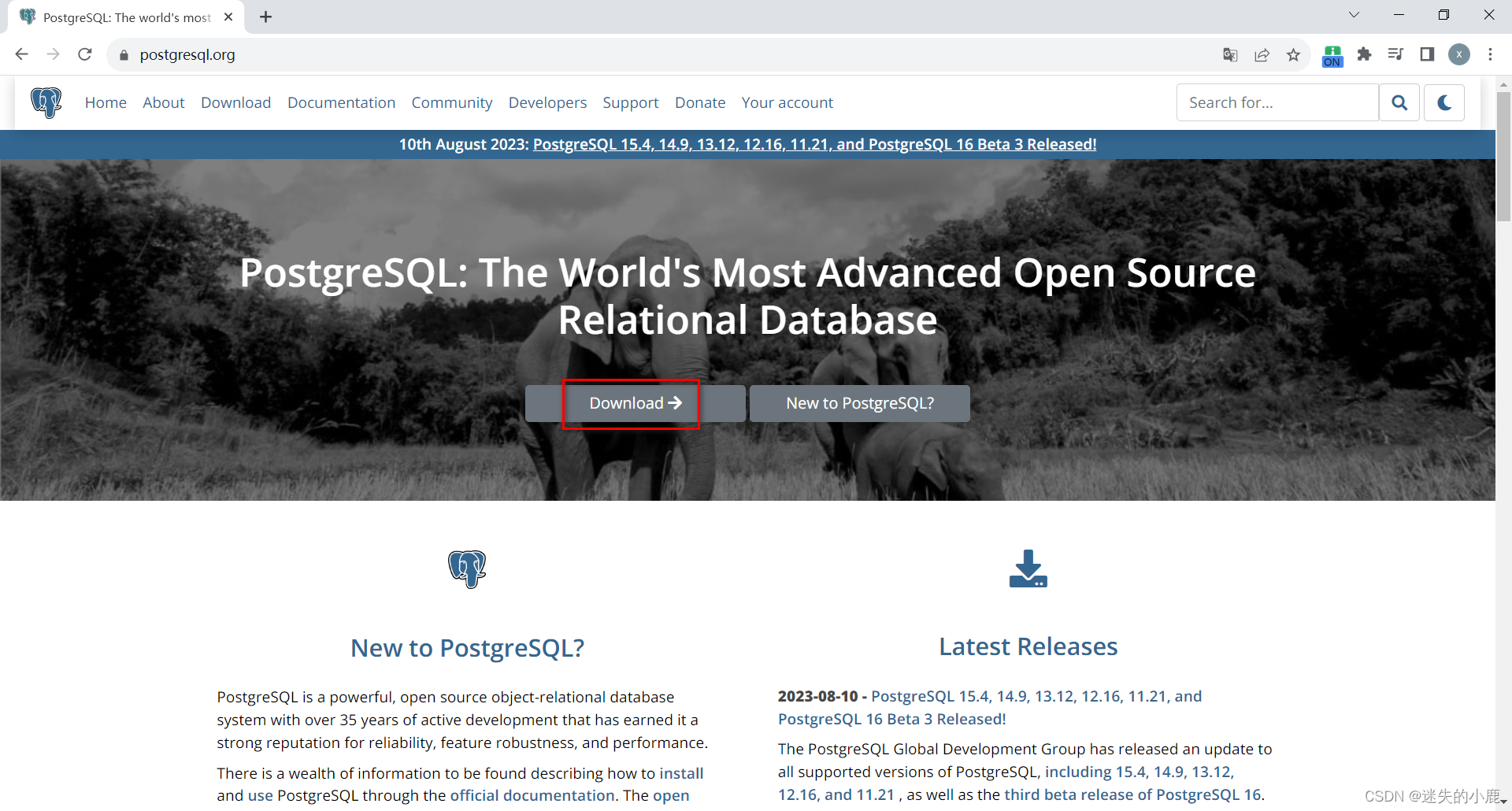Screen dimensions: 1512x811
Task: Click the green ON extension icon
Action: click(1332, 56)
